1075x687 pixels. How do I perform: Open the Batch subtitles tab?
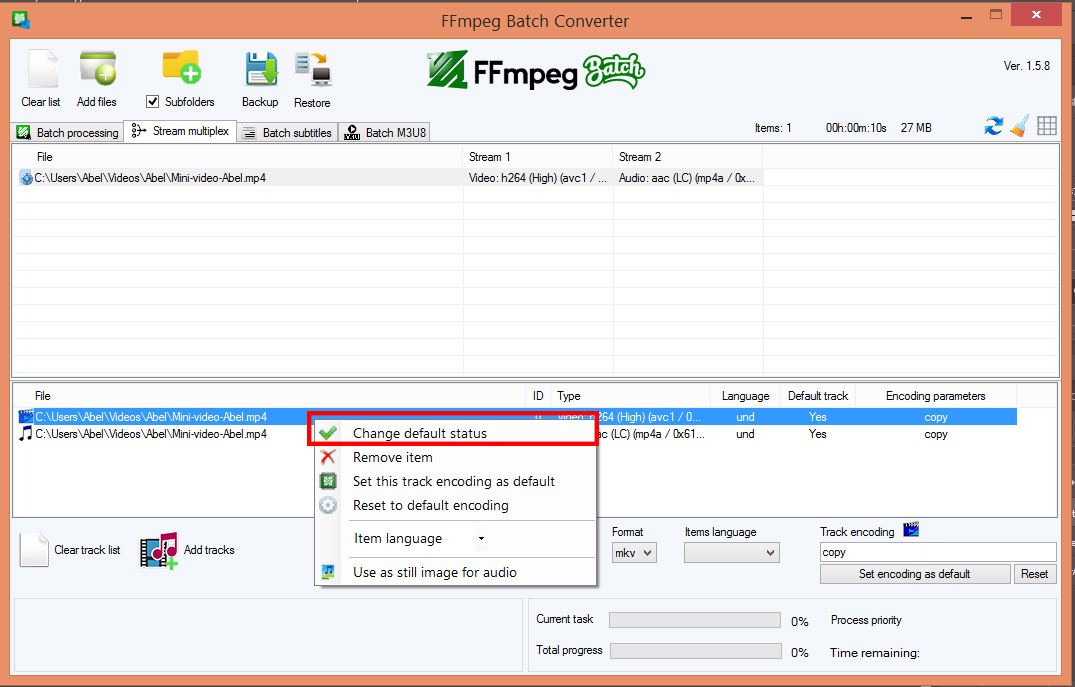[x=287, y=132]
